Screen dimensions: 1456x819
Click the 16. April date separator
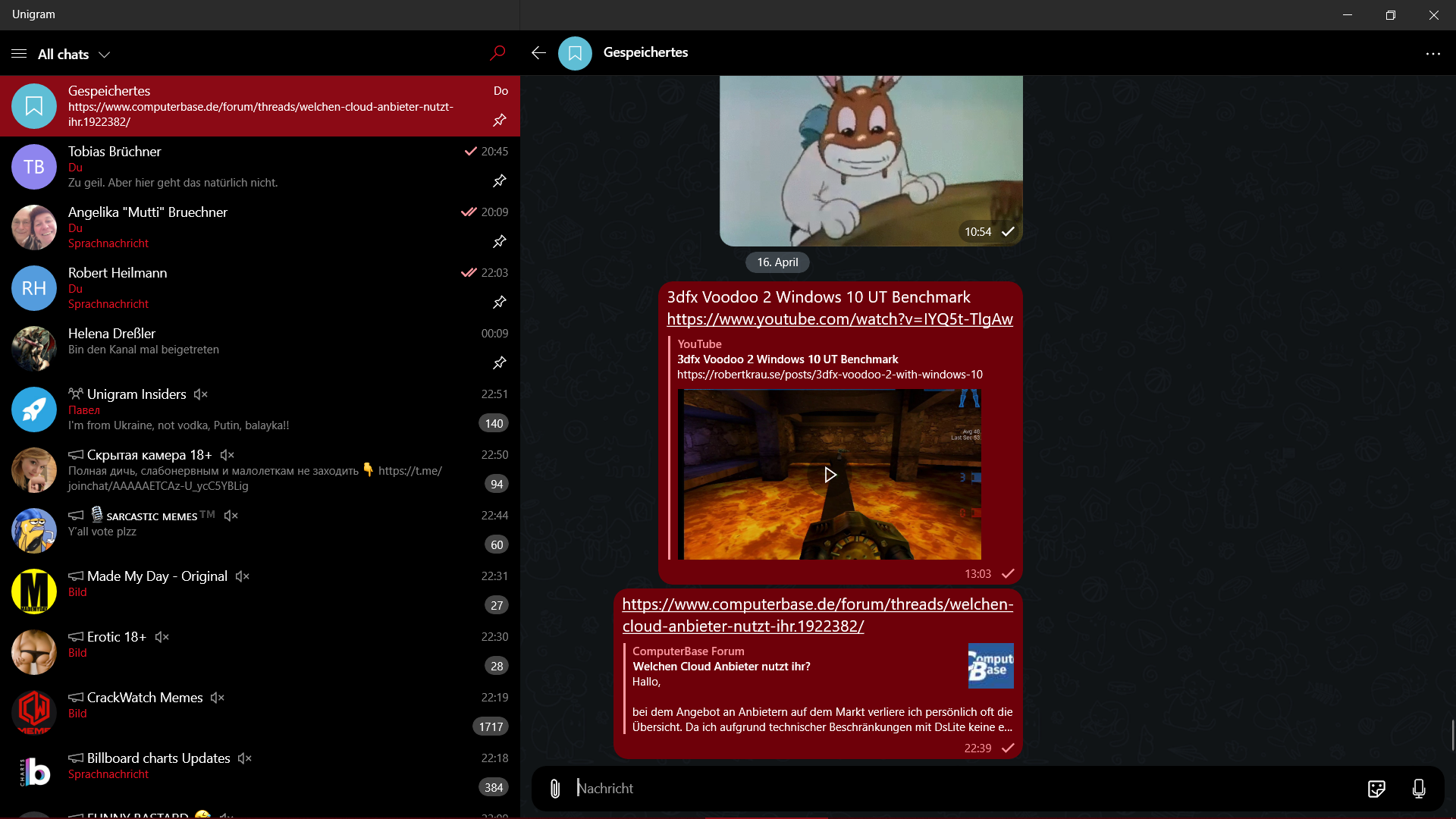777,262
